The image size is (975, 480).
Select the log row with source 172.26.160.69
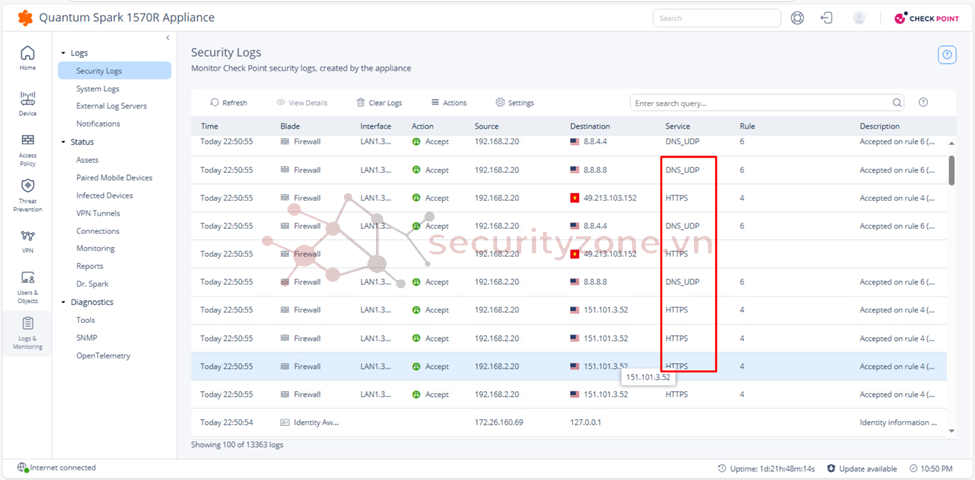(x=569, y=422)
